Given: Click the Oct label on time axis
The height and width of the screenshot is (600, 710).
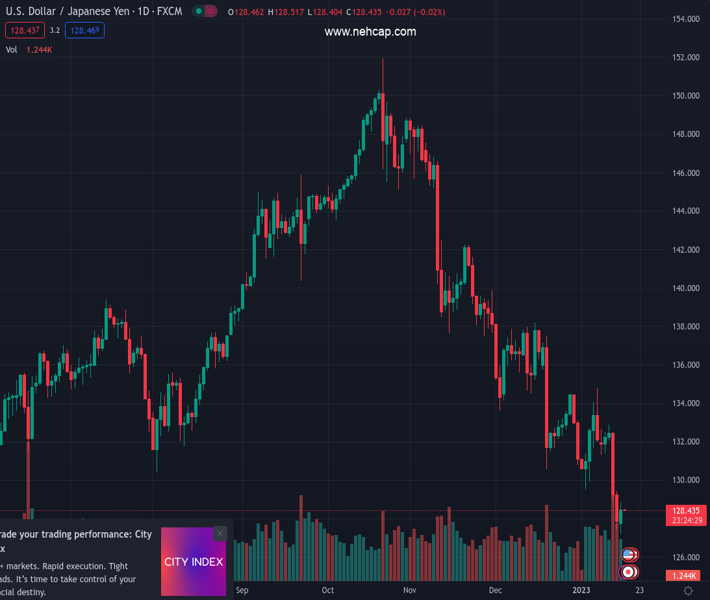Looking at the screenshot, I should click(x=328, y=591).
